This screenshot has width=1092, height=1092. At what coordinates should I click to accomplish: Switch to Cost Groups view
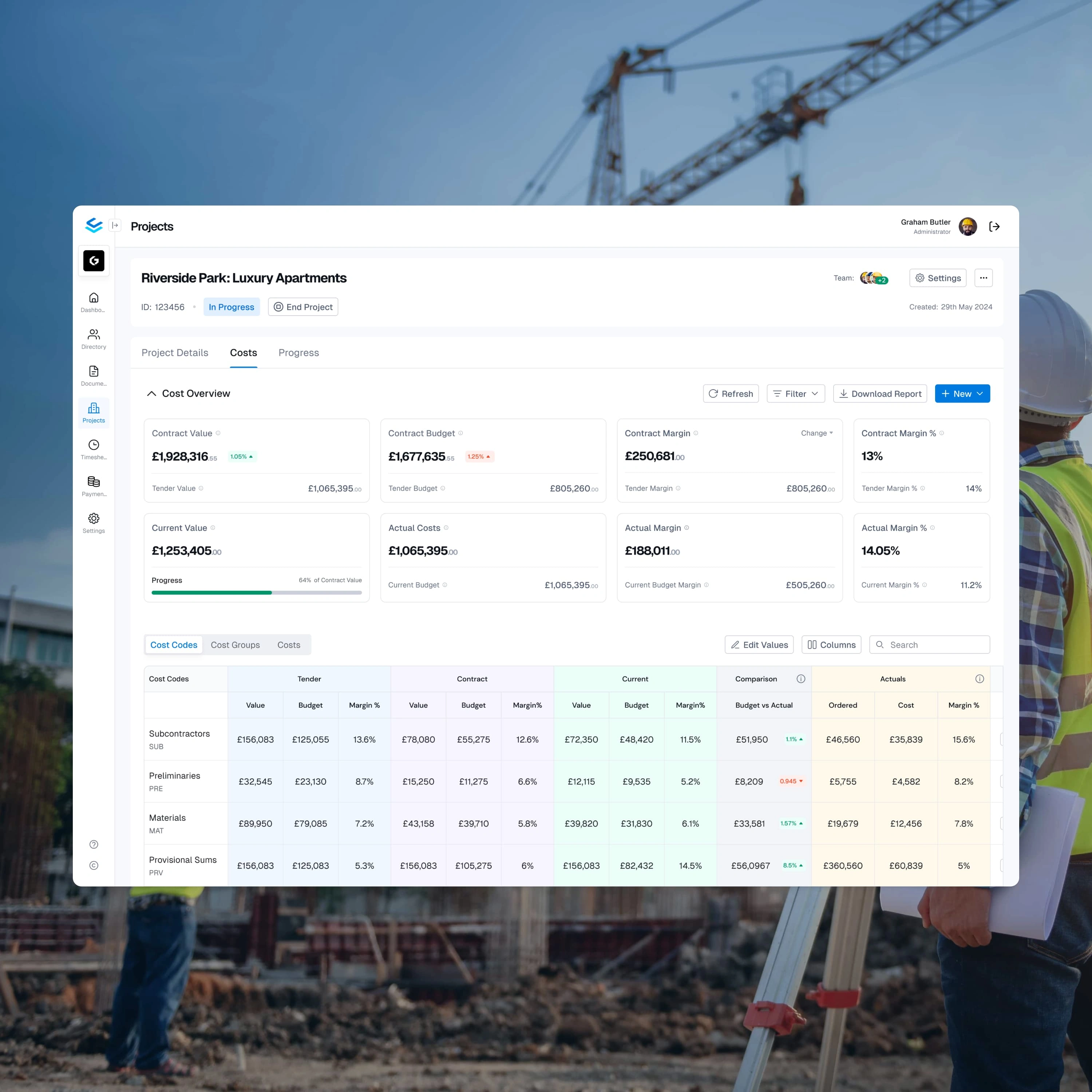click(235, 645)
